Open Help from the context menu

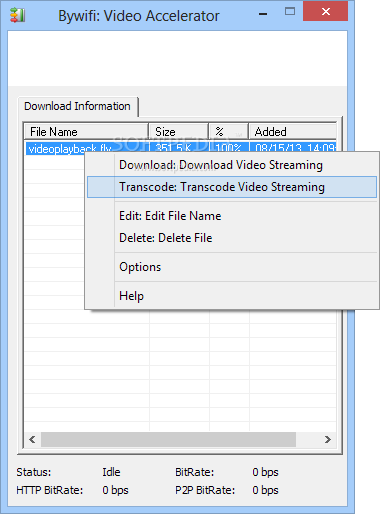click(x=232, y=296)
